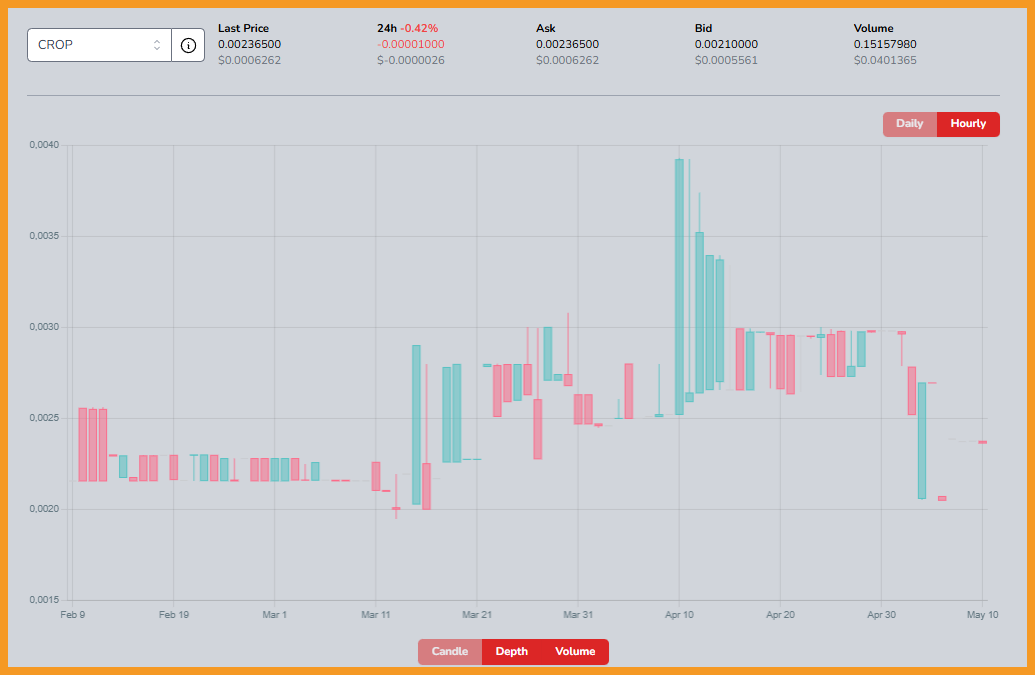This screenshot has height=675, width=1035.
Task: Click the Ask price 0.00236500
Action: coord(567,44)
